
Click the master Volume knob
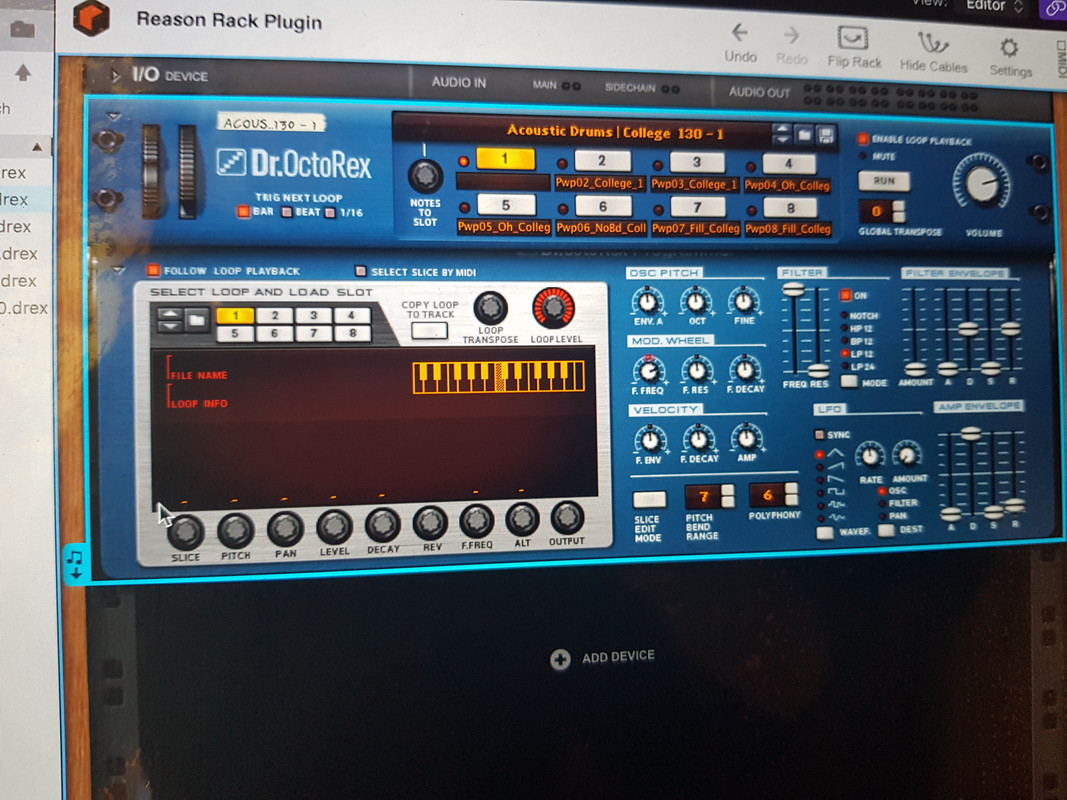982,182
